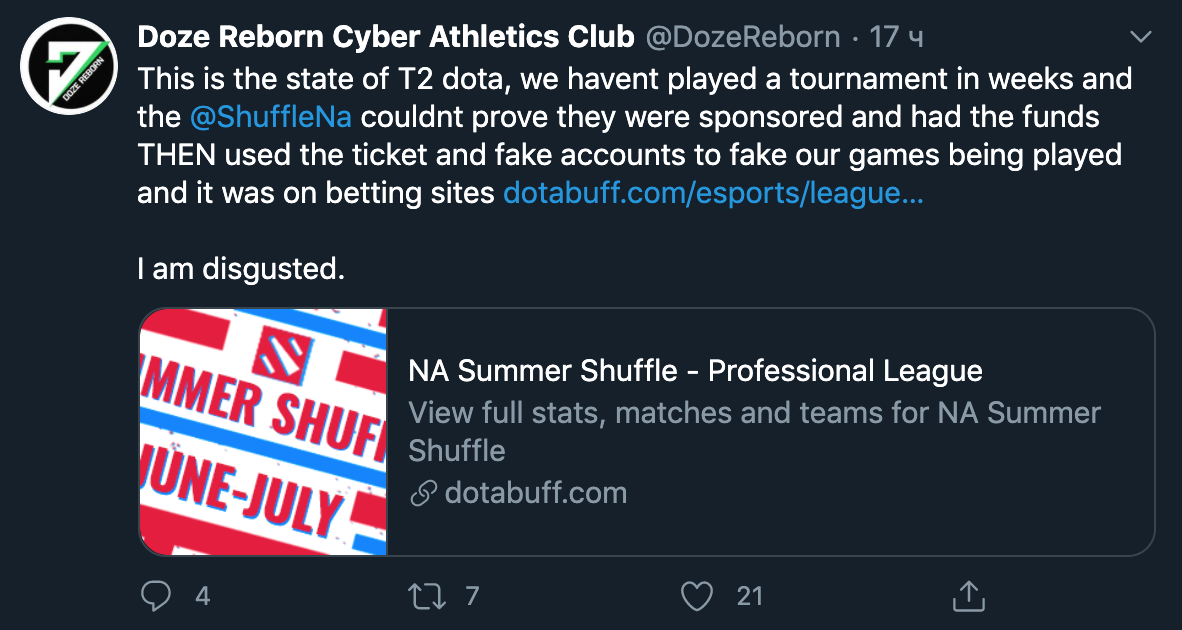The image size is (1182, 630).
Task: Visit the @ShuffleNa mention
Action: (x=270, y=116)
